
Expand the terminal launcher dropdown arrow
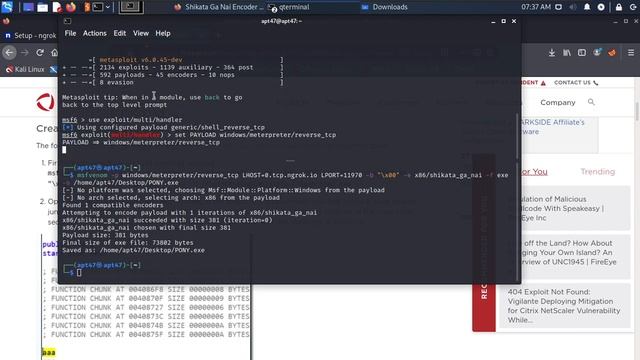[x=108, y=7]
